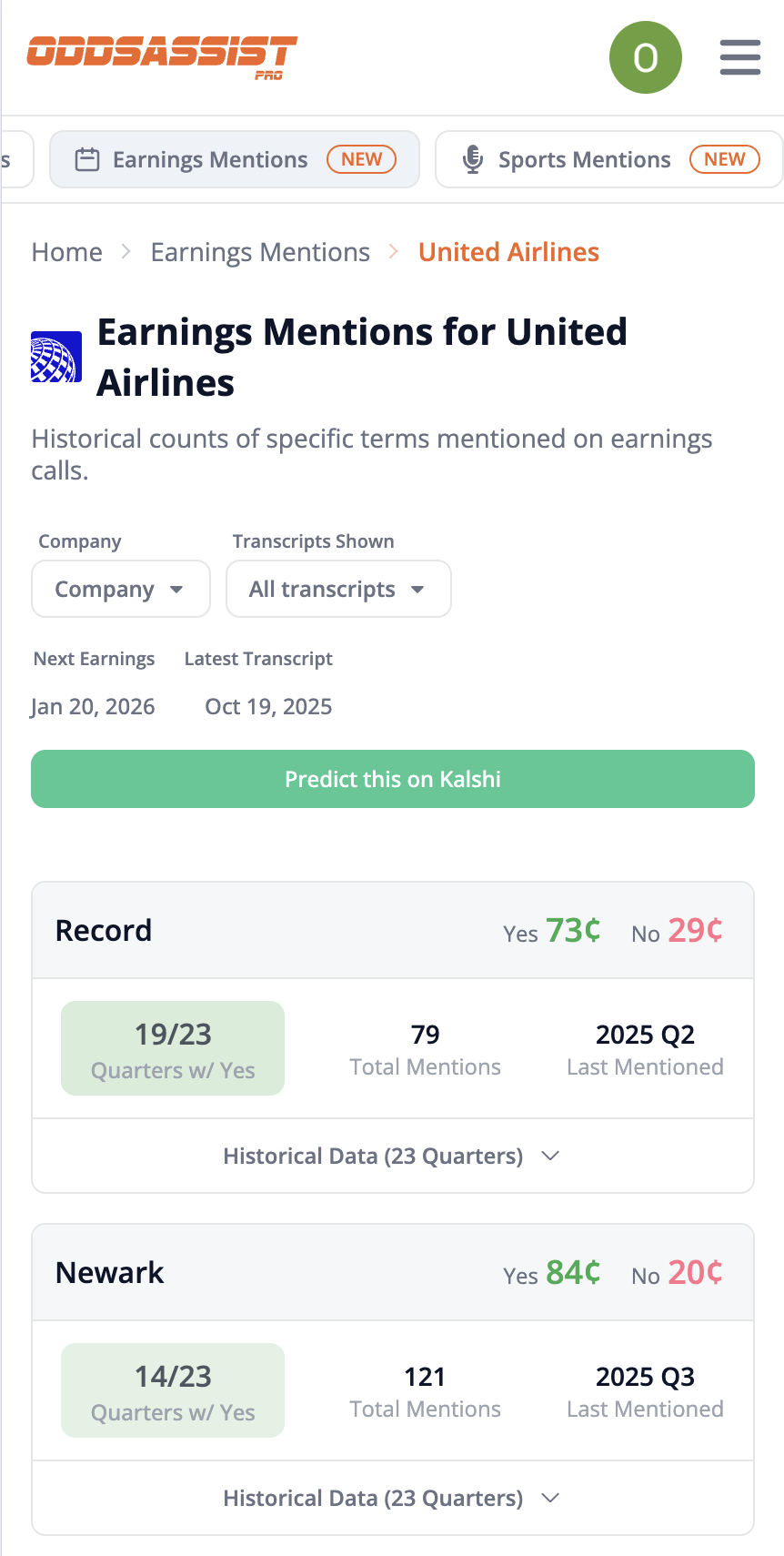This screenshot has width=784, height=1556.
Task: Navigate to Home via the breadcrumb
Action: coord(66,252)
